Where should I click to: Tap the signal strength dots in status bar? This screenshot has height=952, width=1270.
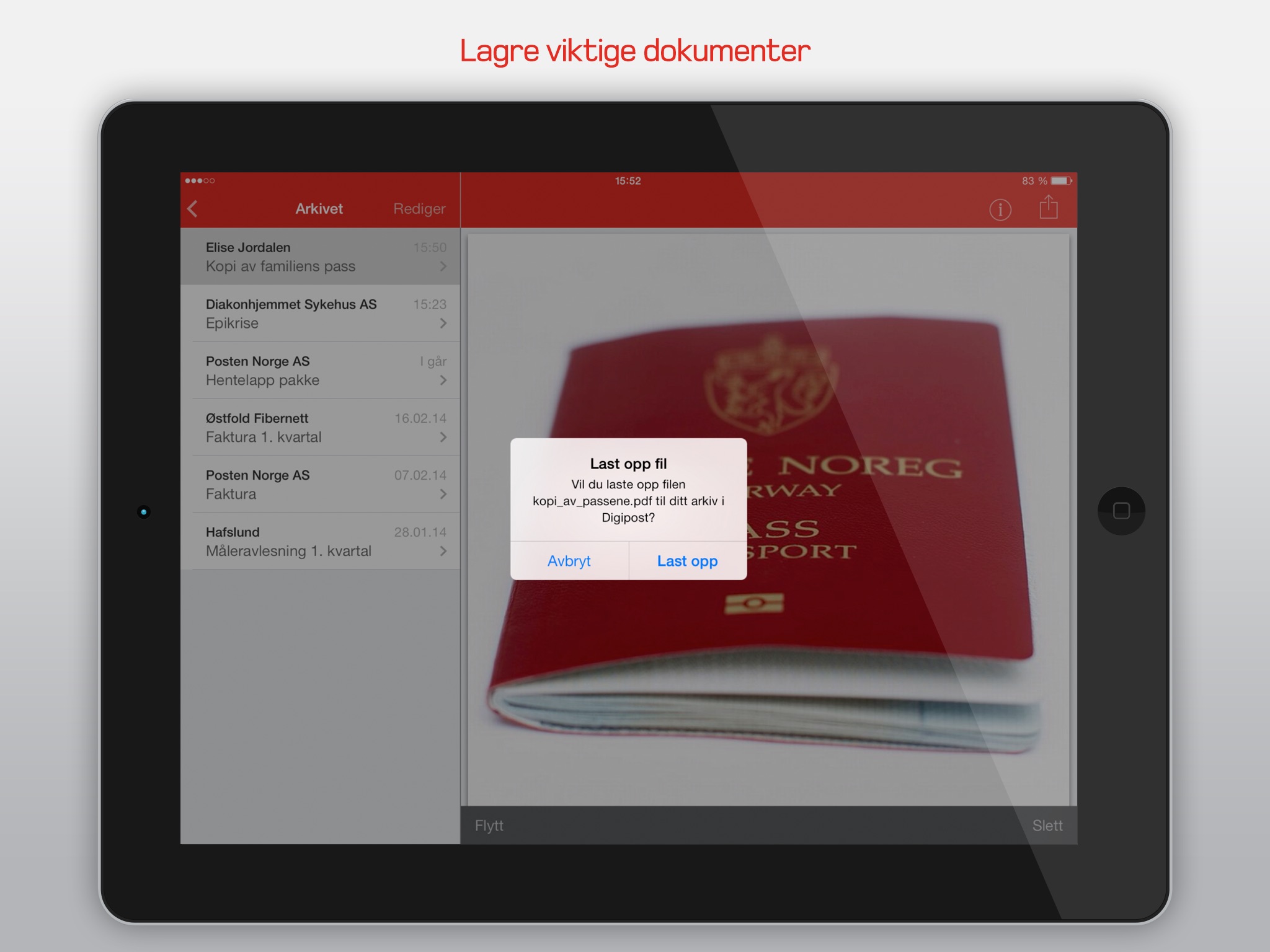[x=200, y=180]
